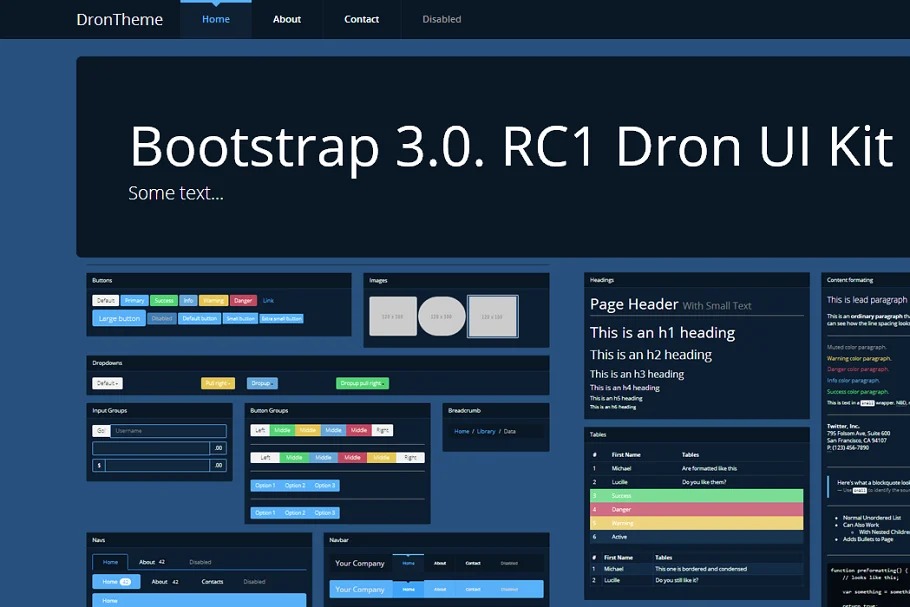
Task: Select Library in the breadcrumb
Action: click(x=486, y=431)
